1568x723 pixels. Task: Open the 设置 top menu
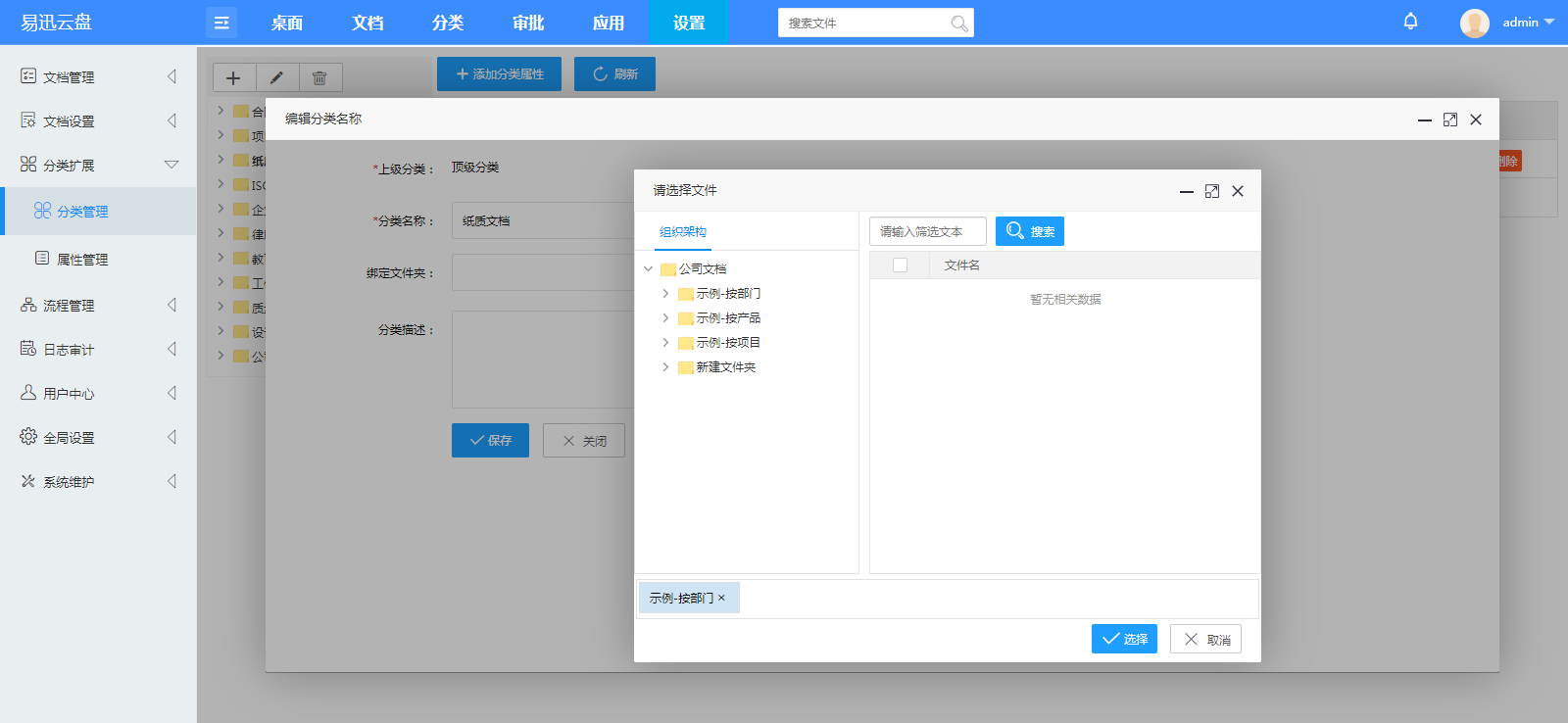(689, 23)
